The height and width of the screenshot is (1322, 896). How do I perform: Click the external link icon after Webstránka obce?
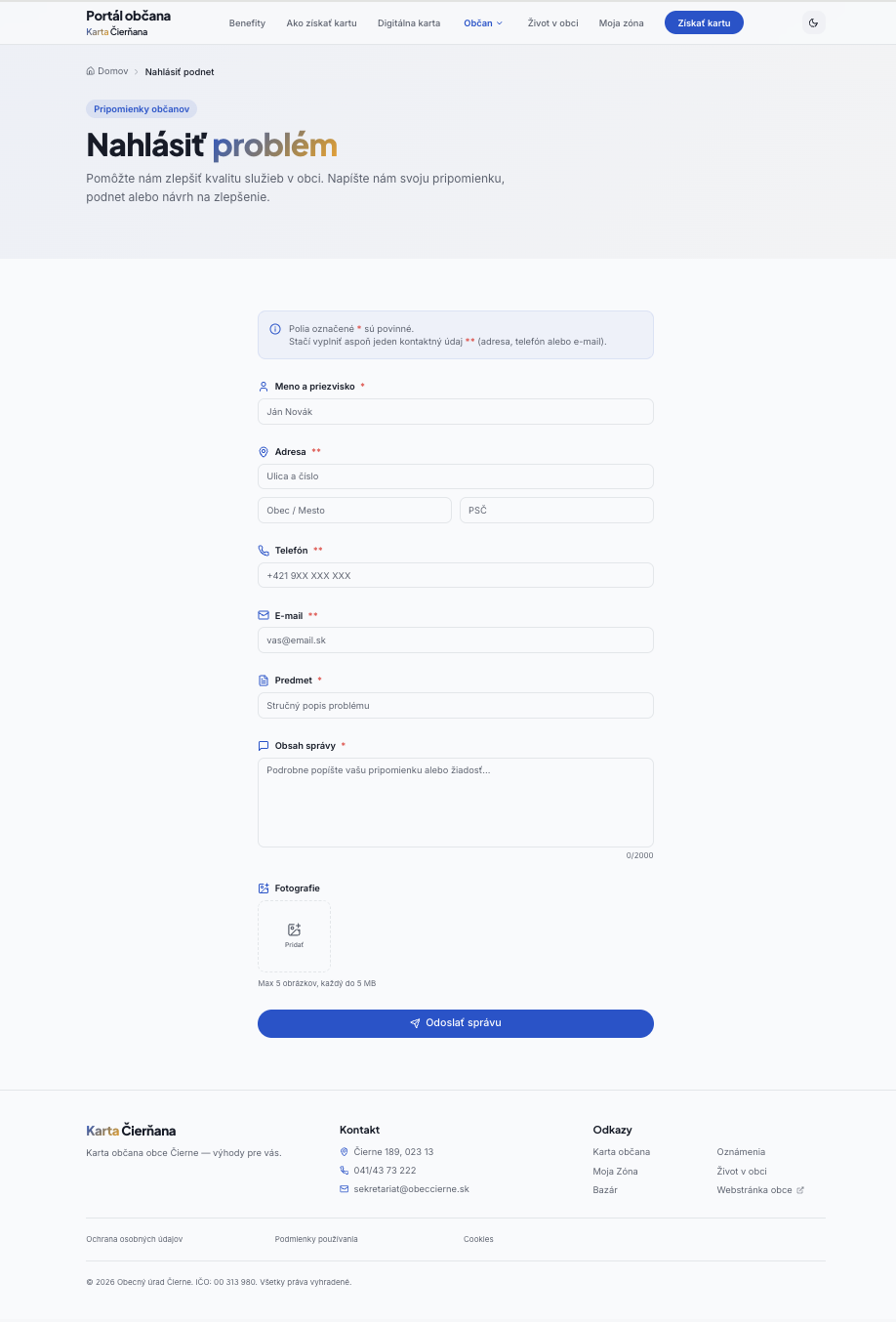800,1190
